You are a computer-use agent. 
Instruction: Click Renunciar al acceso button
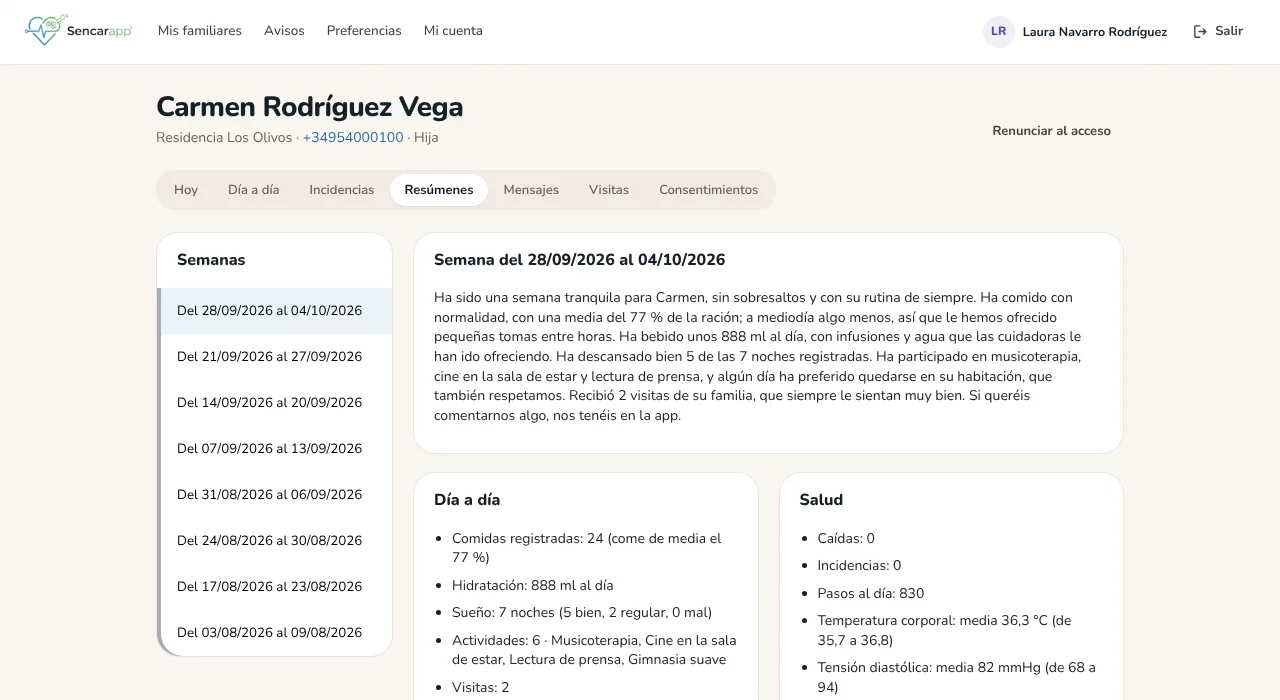coord(1051,130)
